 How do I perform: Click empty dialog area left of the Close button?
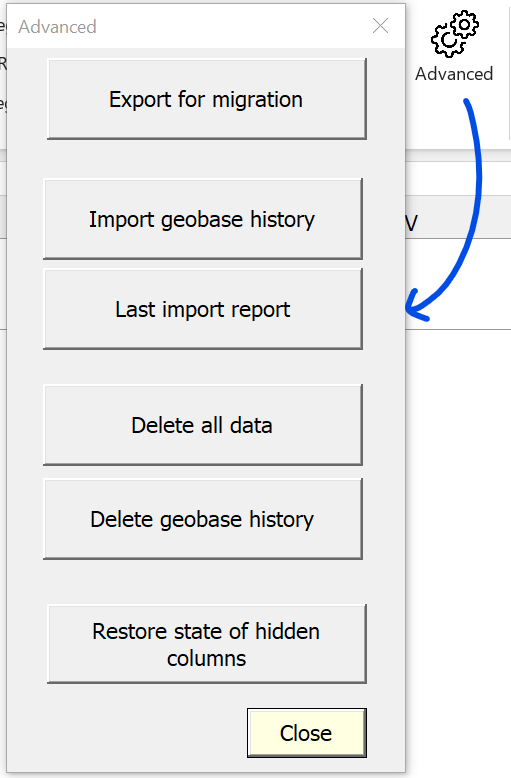pyautogui.click(x=127, y=733)
